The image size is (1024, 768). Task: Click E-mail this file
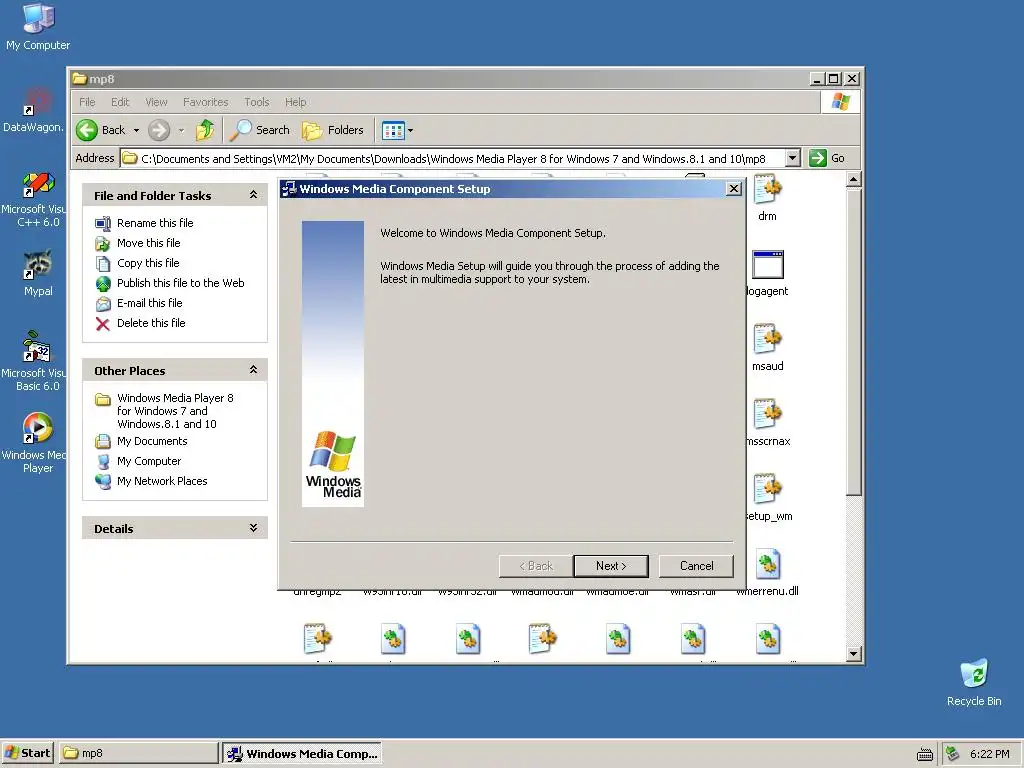point(150,303)
